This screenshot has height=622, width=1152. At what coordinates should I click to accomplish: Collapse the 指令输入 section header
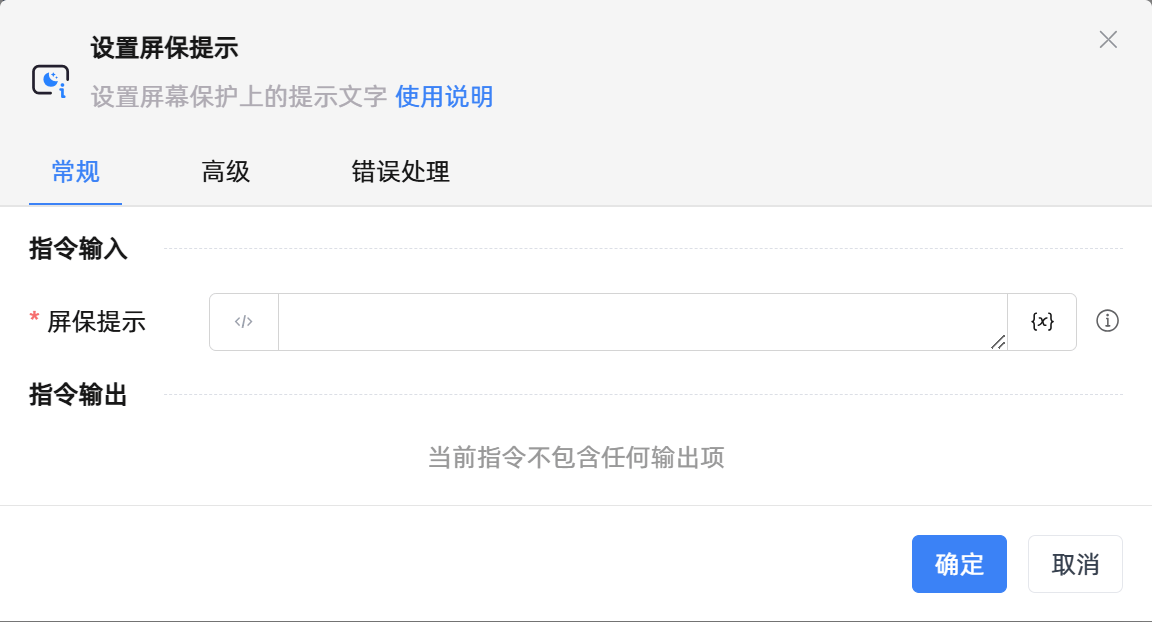(77, 249)
